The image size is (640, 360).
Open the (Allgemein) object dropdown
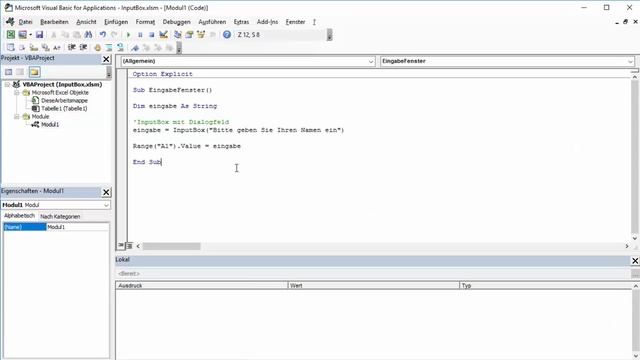coord(371,61)
